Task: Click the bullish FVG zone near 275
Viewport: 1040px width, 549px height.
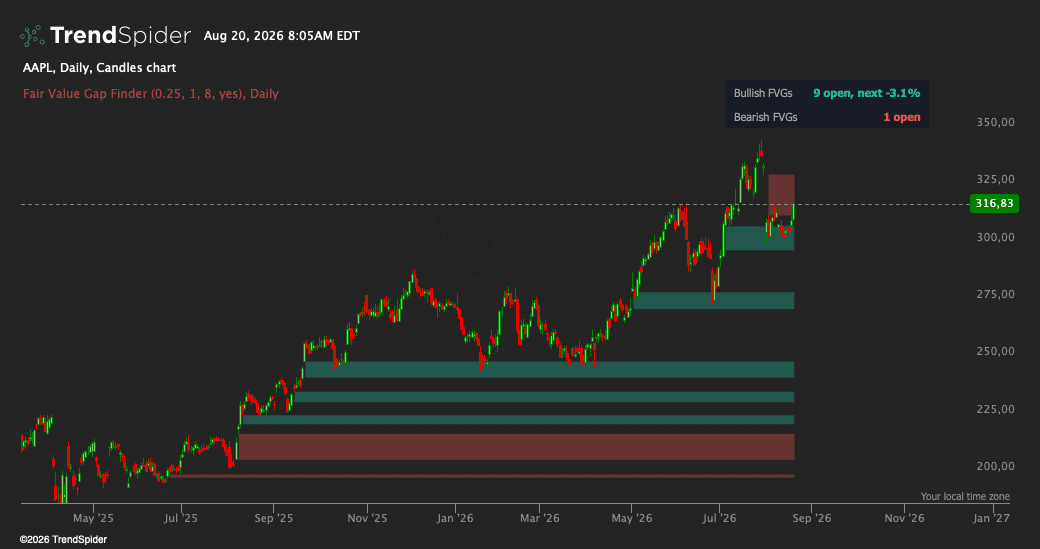Action: click(x=714, y=300)
